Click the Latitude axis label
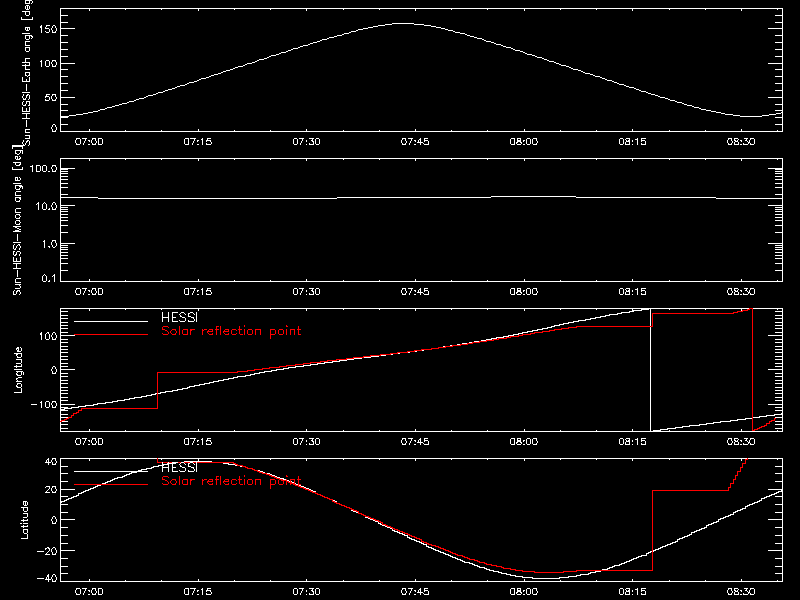 tap(24, 520)
